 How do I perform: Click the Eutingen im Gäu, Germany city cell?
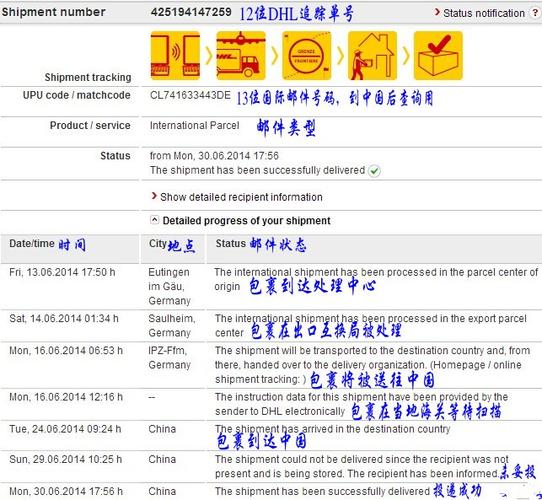pyautogui.click(x=169, y=286)
